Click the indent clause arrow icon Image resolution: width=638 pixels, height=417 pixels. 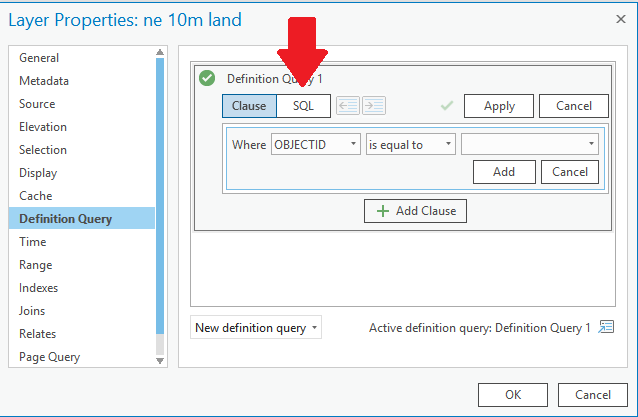click(x=374, y=106)
